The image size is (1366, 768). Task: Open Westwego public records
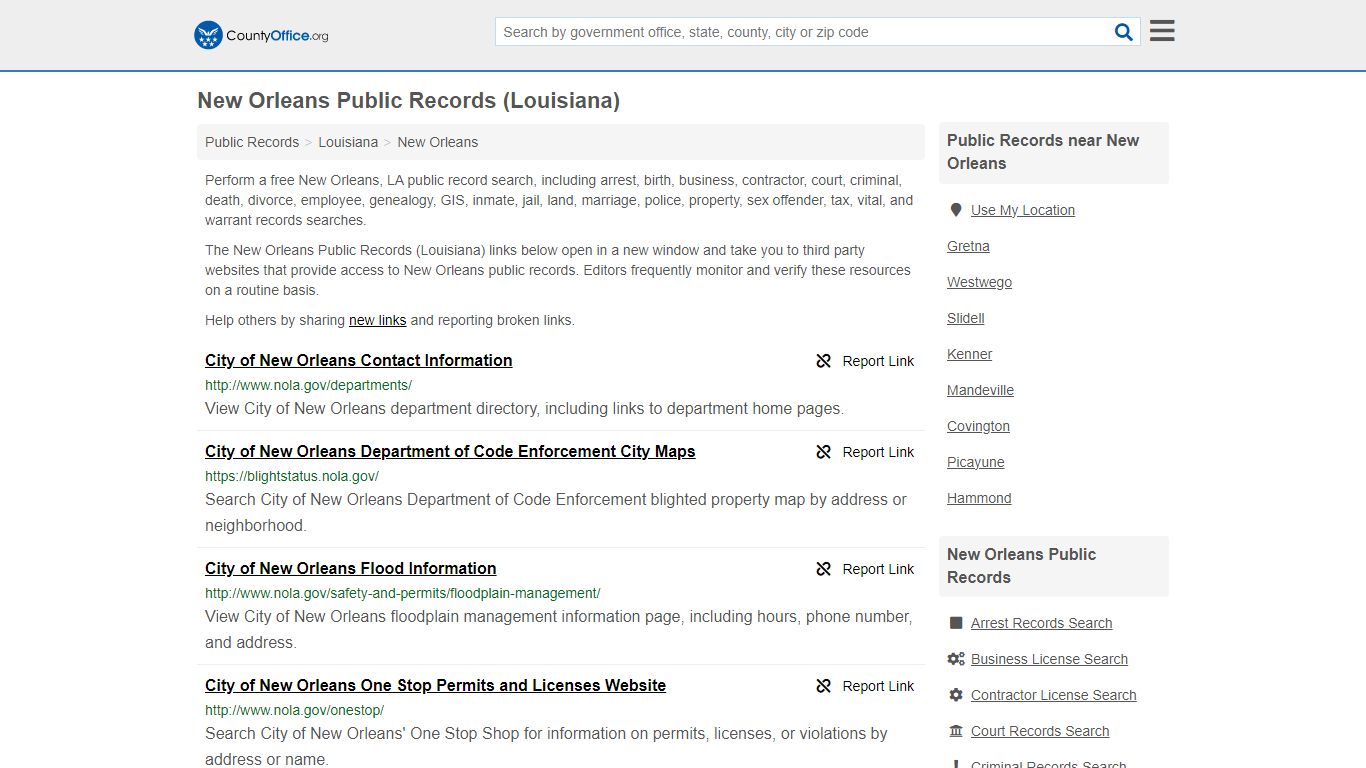tap(979, 282)
